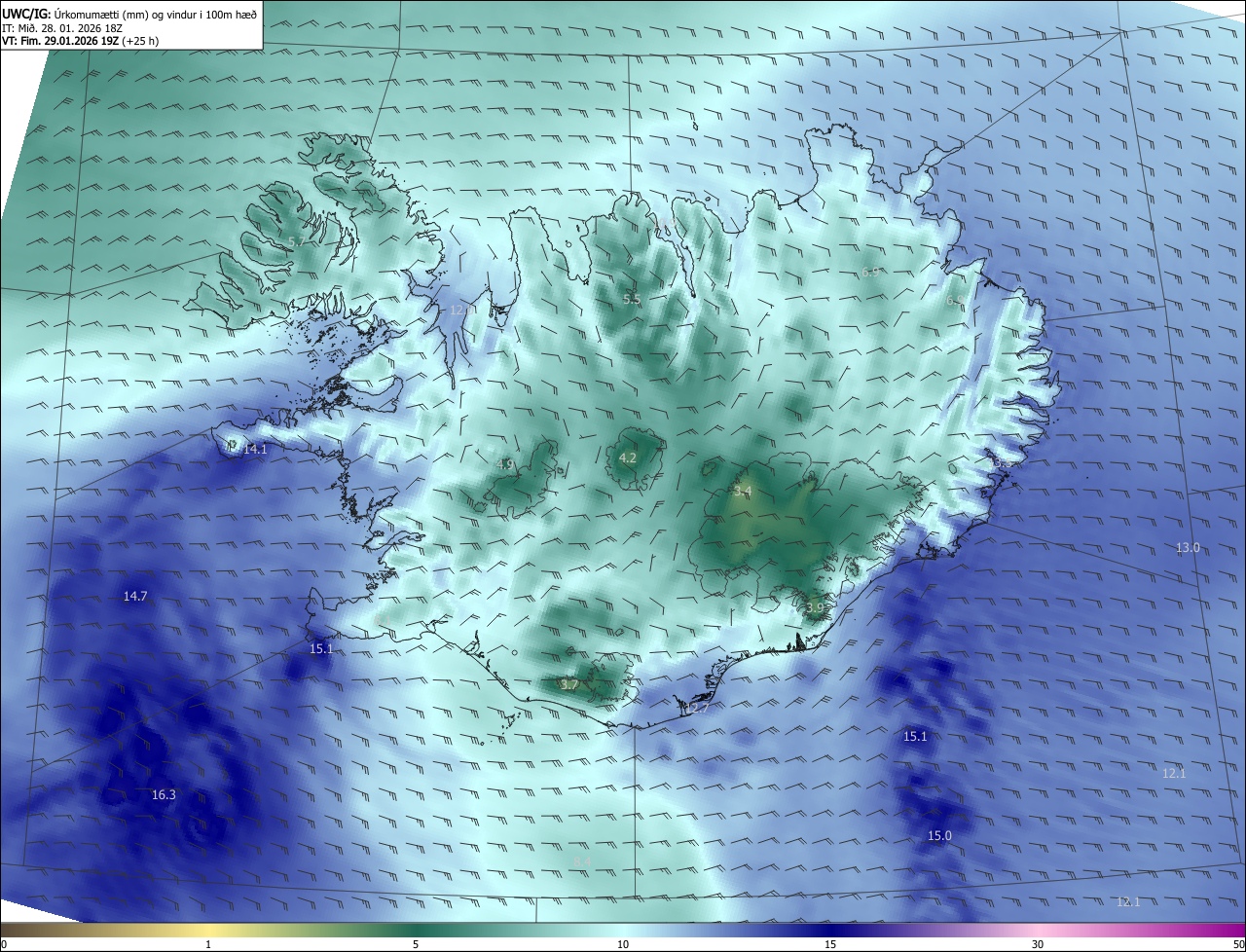1246x952 pixels.
Task: Click the 3.7 value on Mýrdalsjökull
Action: tap(569, 685)
